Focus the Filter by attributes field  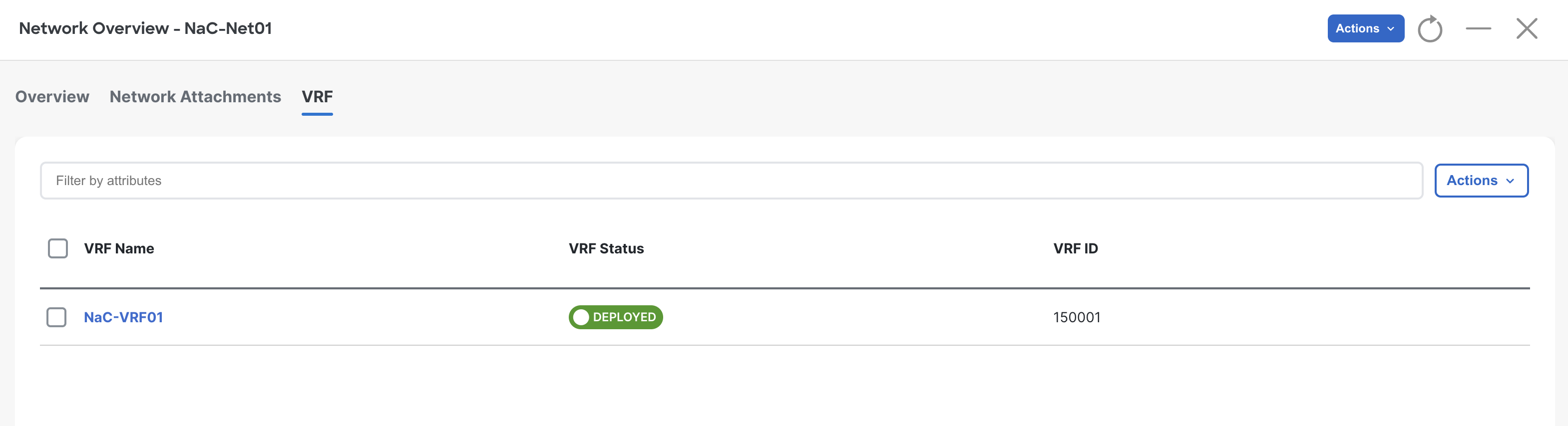pyautogui.click(x=731, y=181)
